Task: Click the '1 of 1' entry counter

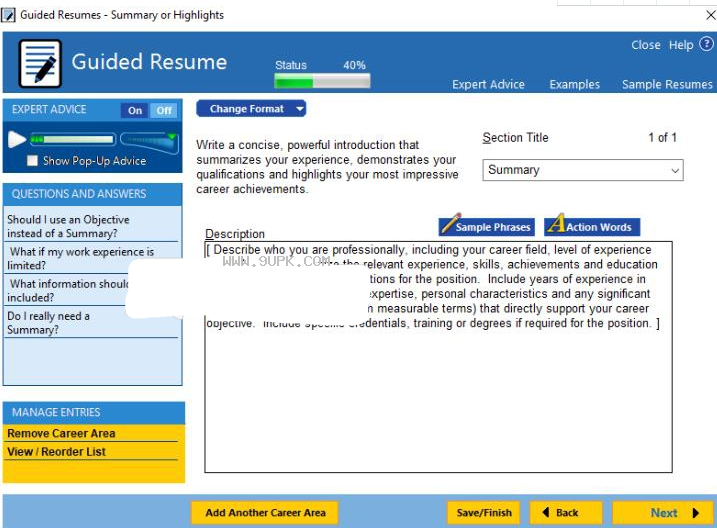Action: point(662,138)
